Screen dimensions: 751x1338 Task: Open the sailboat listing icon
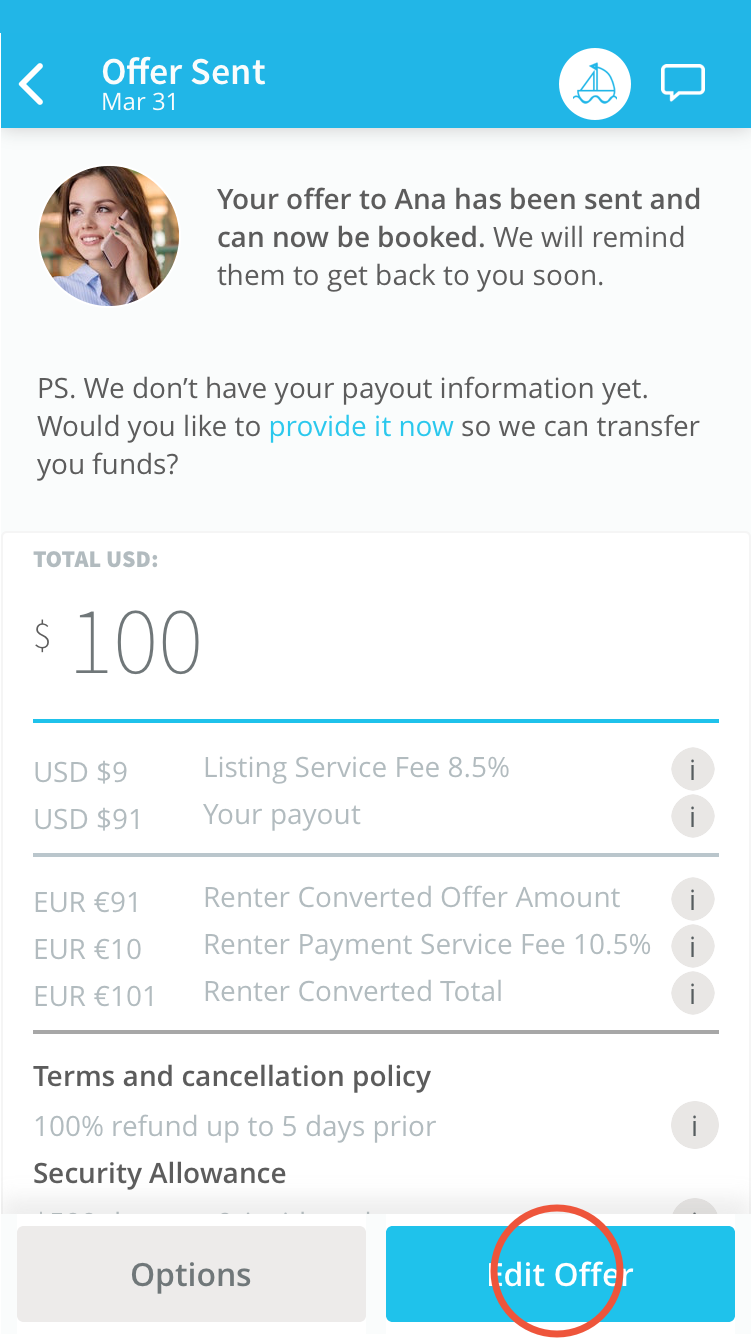pyautogui.click(x=595, y=84)
